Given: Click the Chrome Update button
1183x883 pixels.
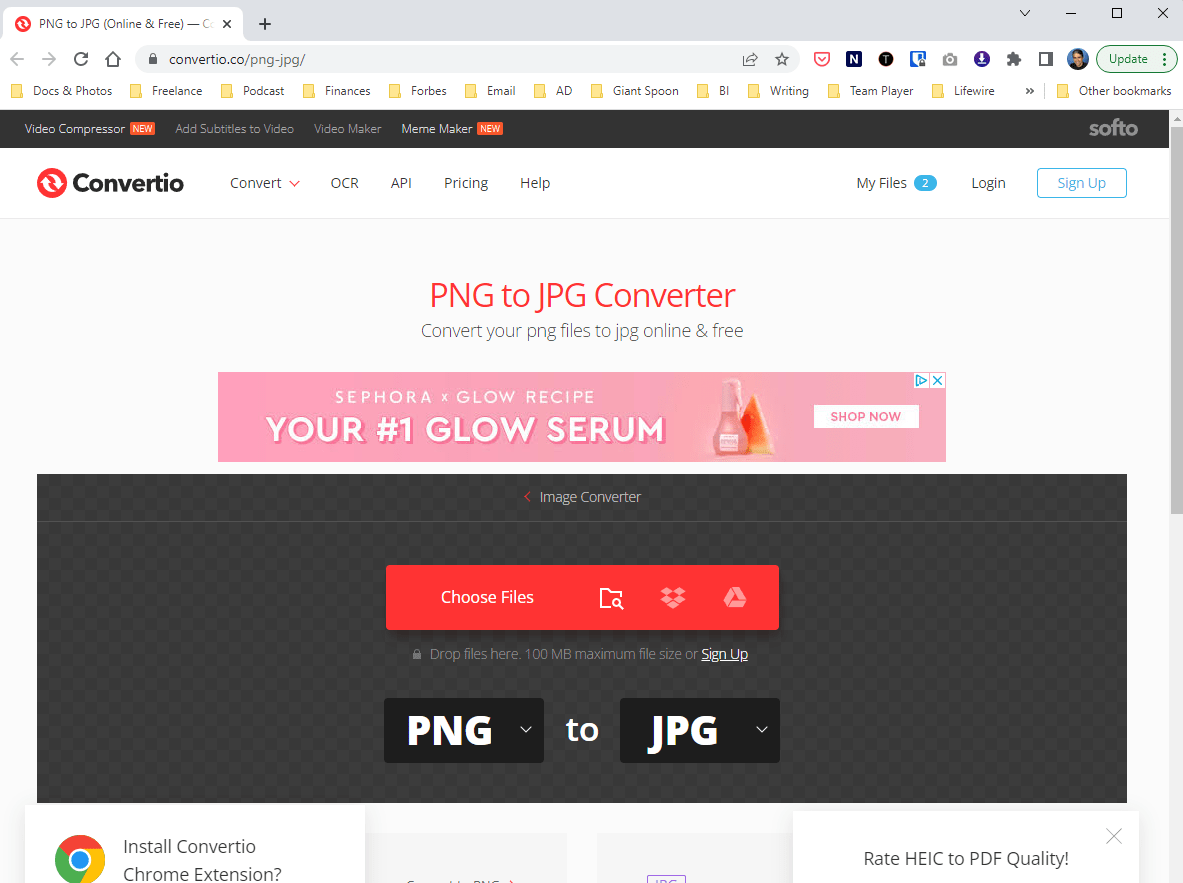Looking at the screenshot, I should [x=1137, y=59].
